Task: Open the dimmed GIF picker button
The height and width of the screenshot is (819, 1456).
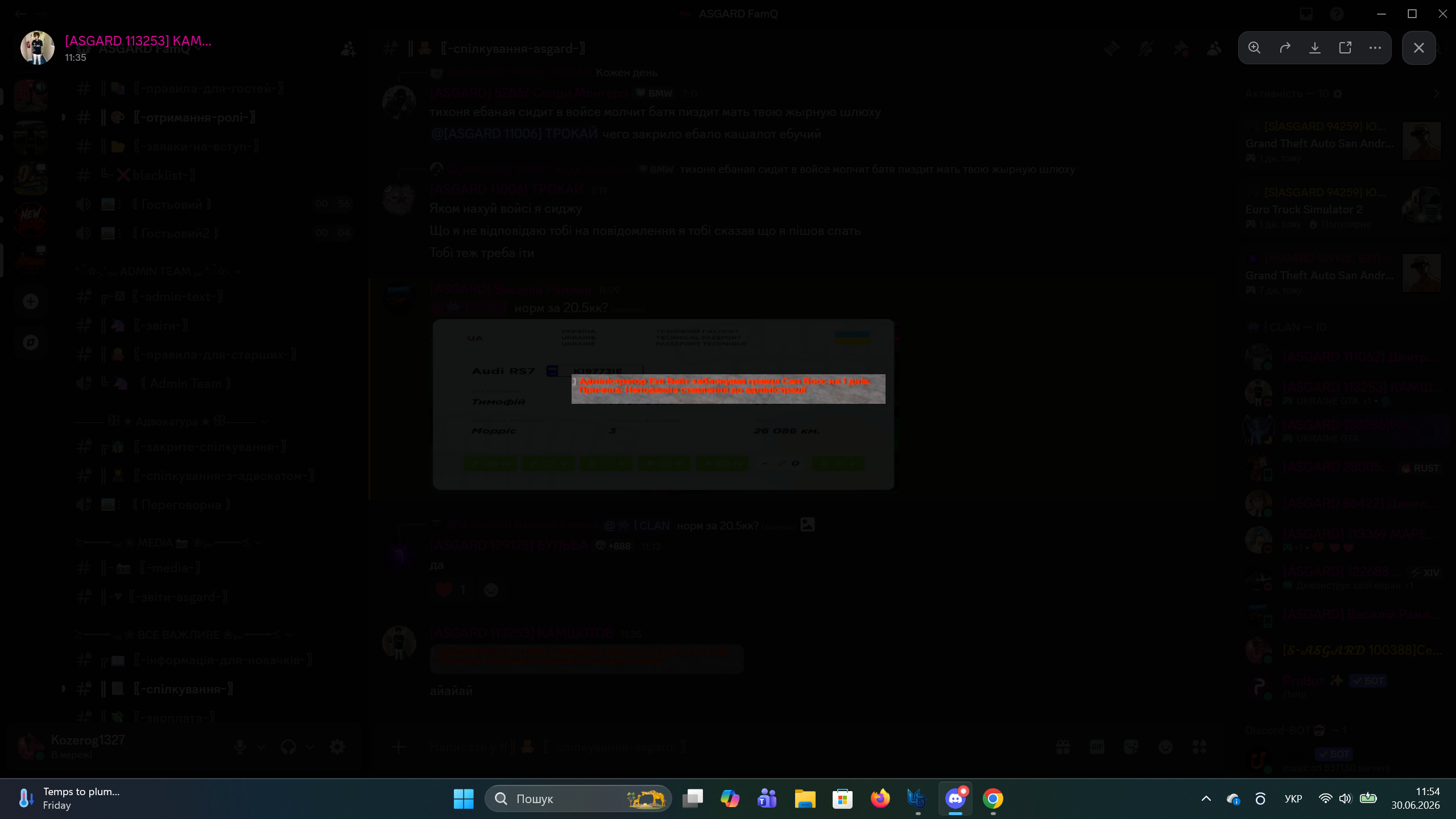Action: pos(1097,747)
